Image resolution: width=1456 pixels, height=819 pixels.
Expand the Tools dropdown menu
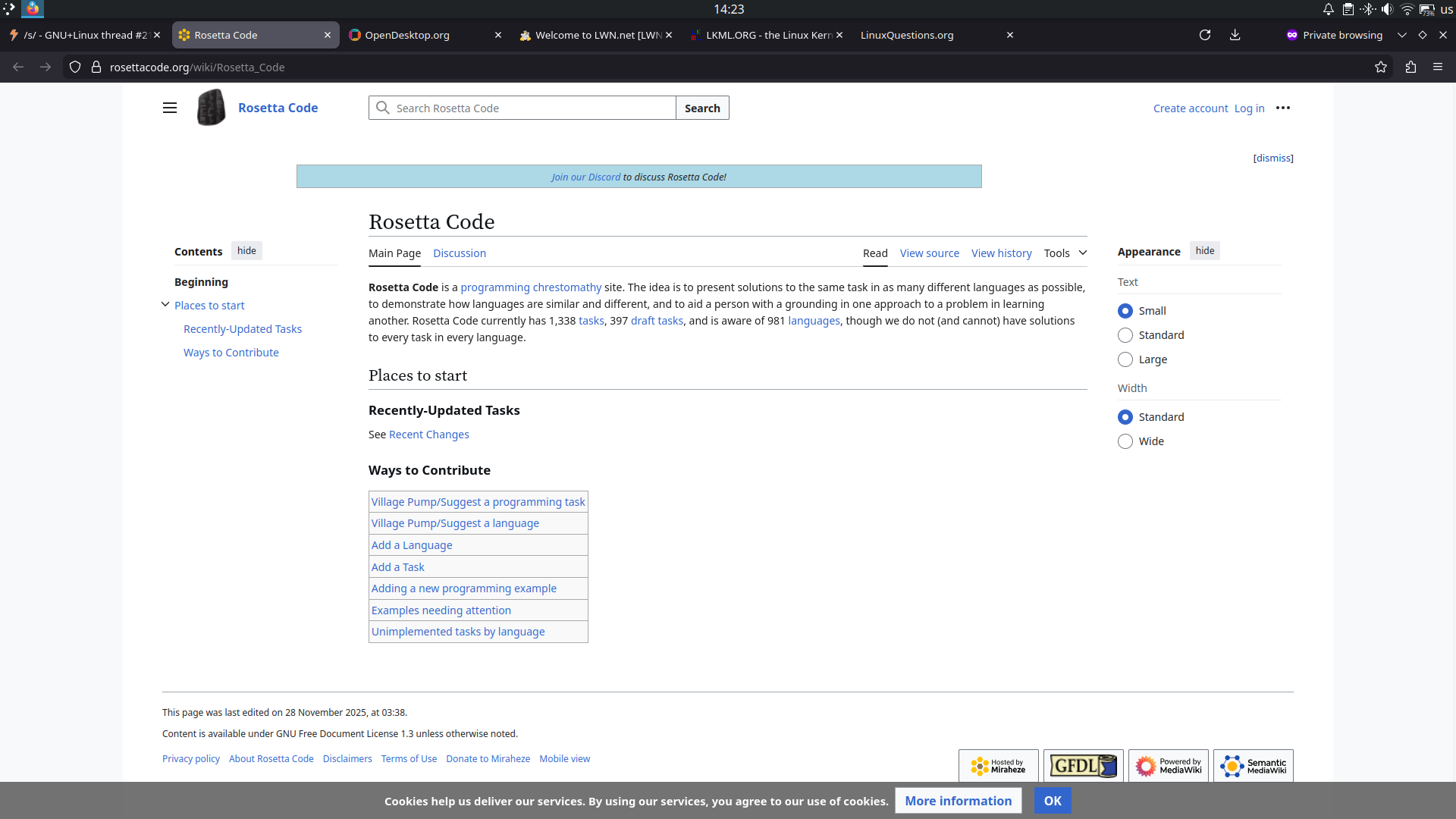click(1065, 253)
